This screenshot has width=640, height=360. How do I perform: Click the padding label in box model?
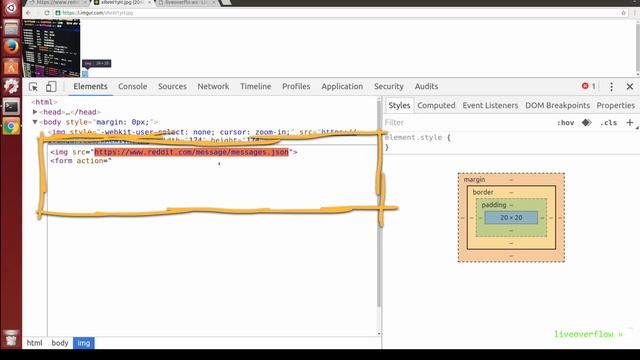[493, 205]
